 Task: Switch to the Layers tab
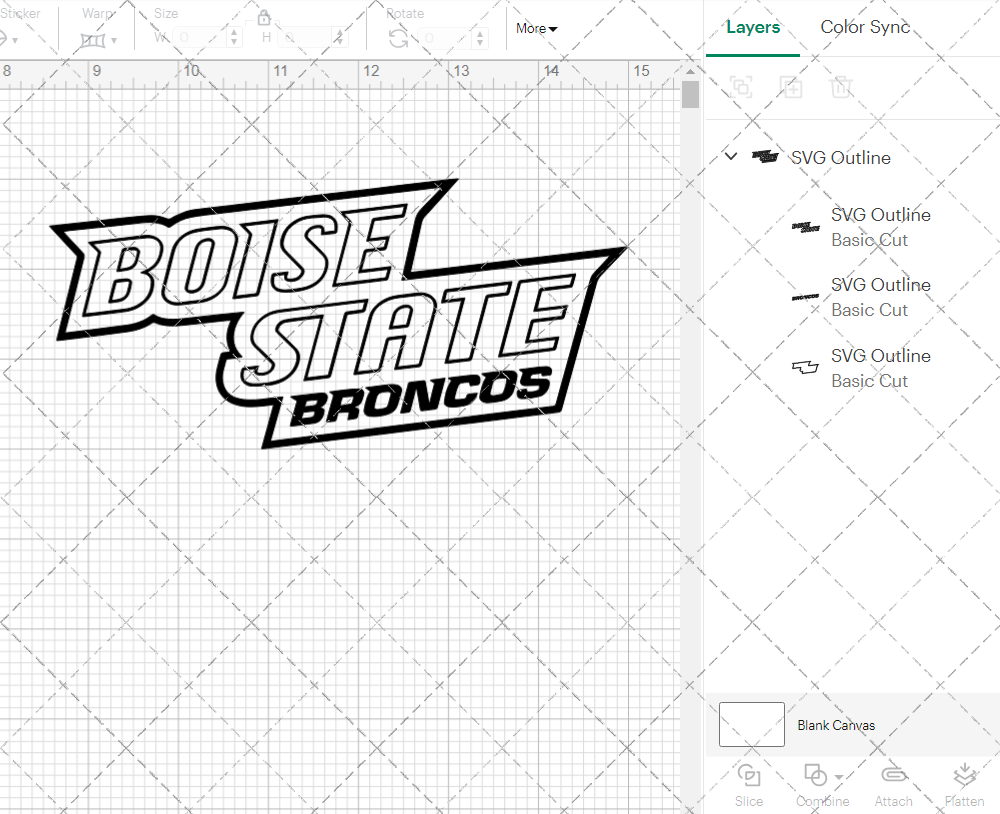point(753,27)
